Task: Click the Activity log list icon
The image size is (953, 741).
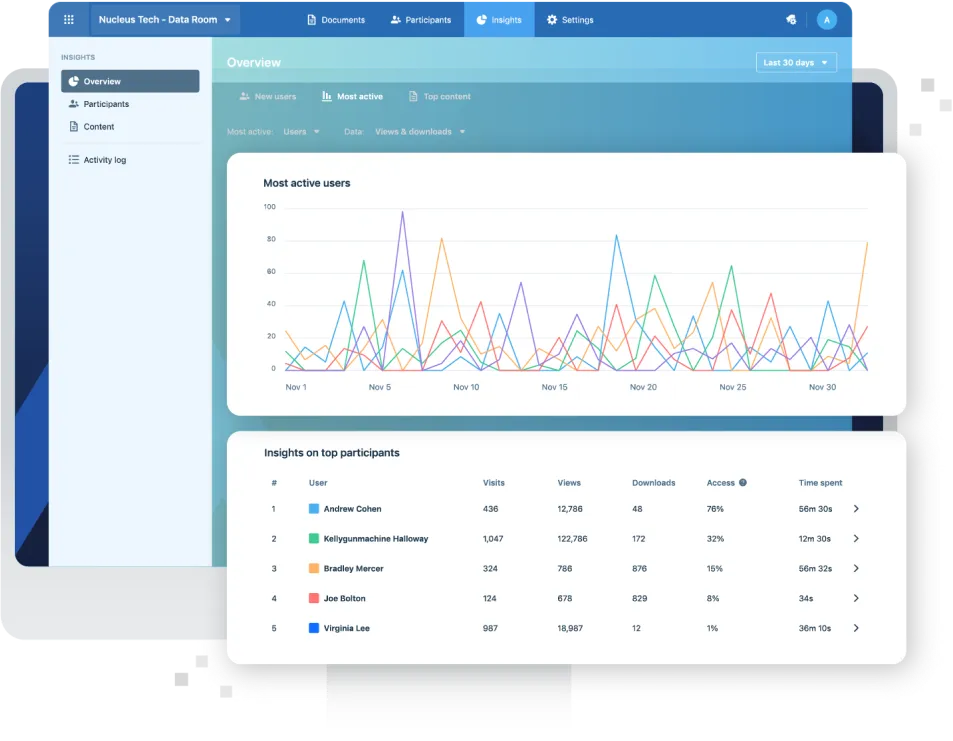Action: click(74, 160)
